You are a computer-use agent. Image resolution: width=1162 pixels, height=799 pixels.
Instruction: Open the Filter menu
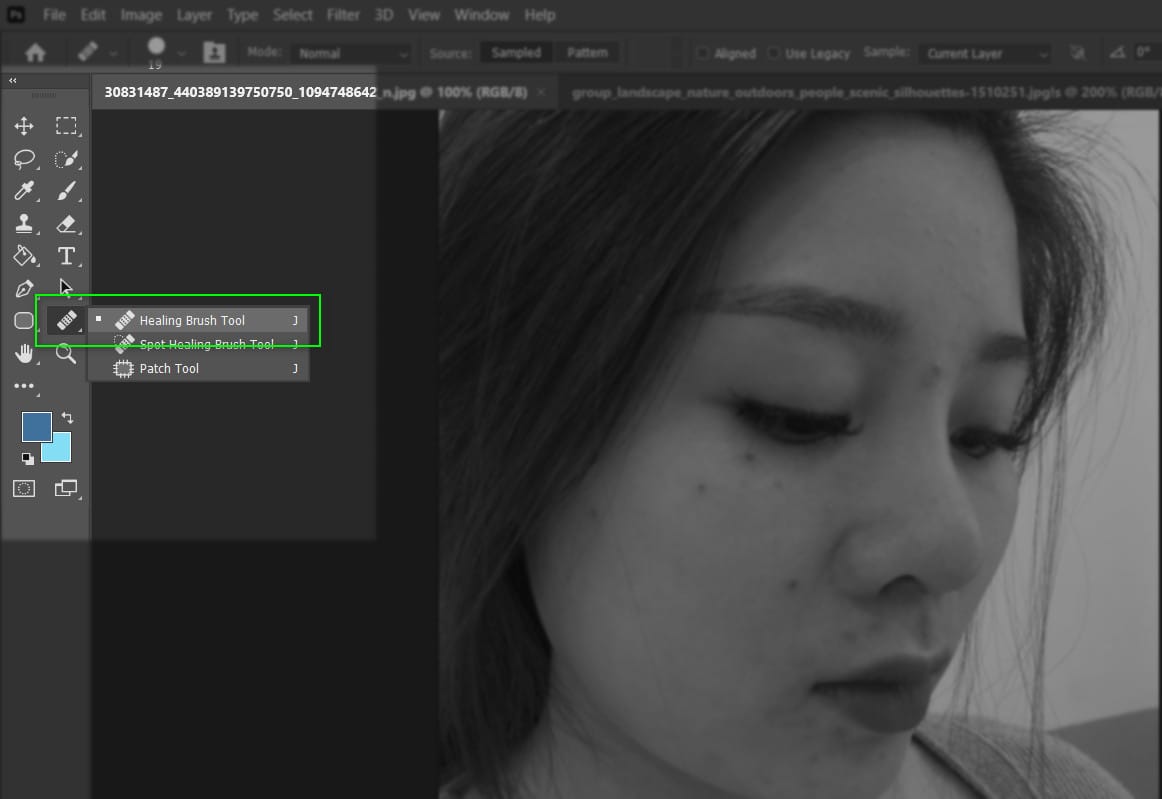click(343, 15)
